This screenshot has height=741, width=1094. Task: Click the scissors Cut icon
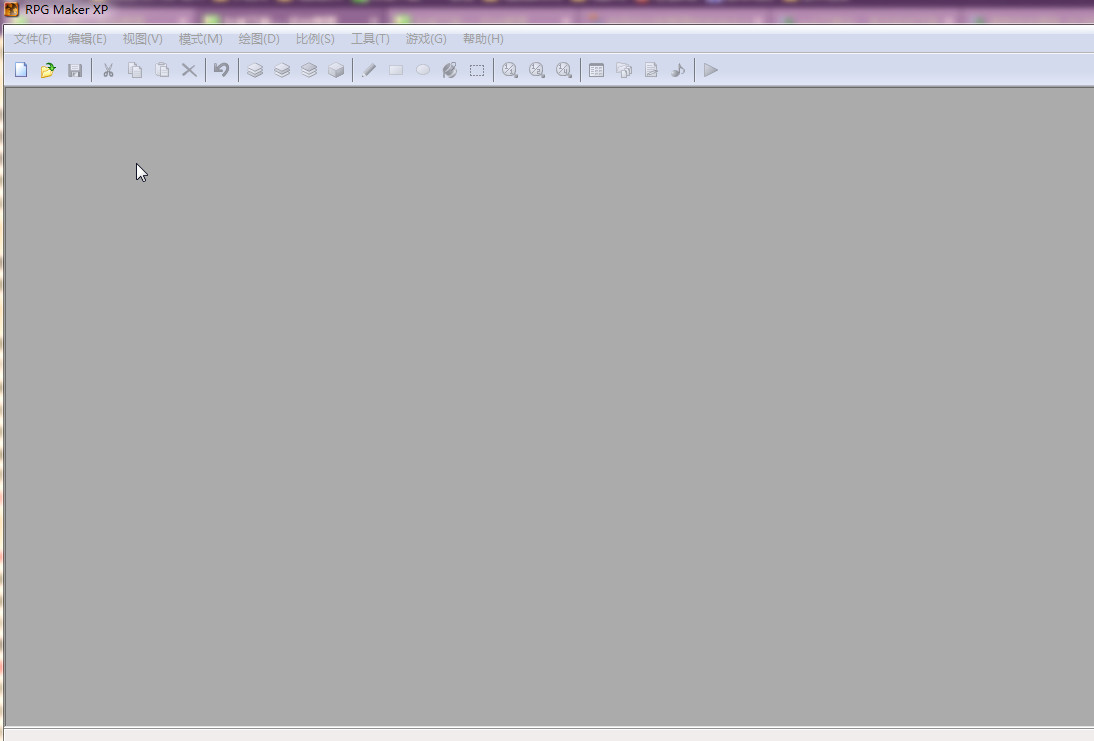[108, 70]
